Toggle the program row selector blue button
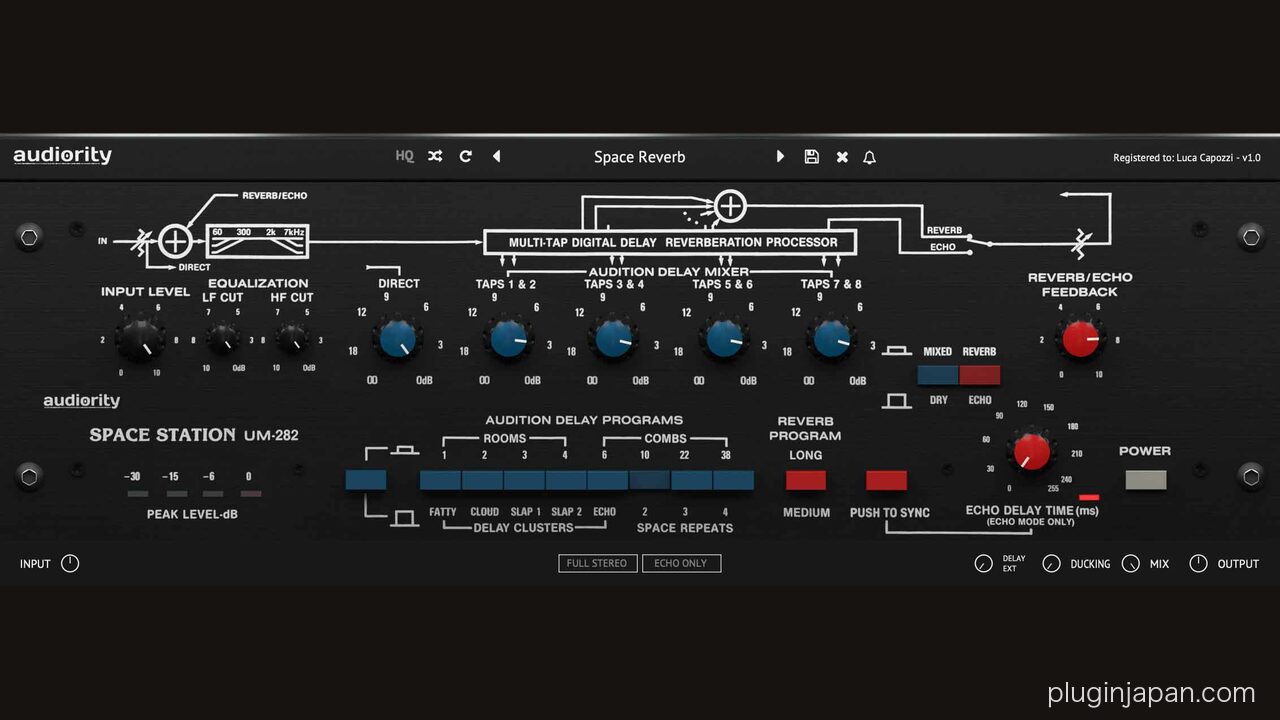Screen dimensions: 1280x720 coord(366,480)
